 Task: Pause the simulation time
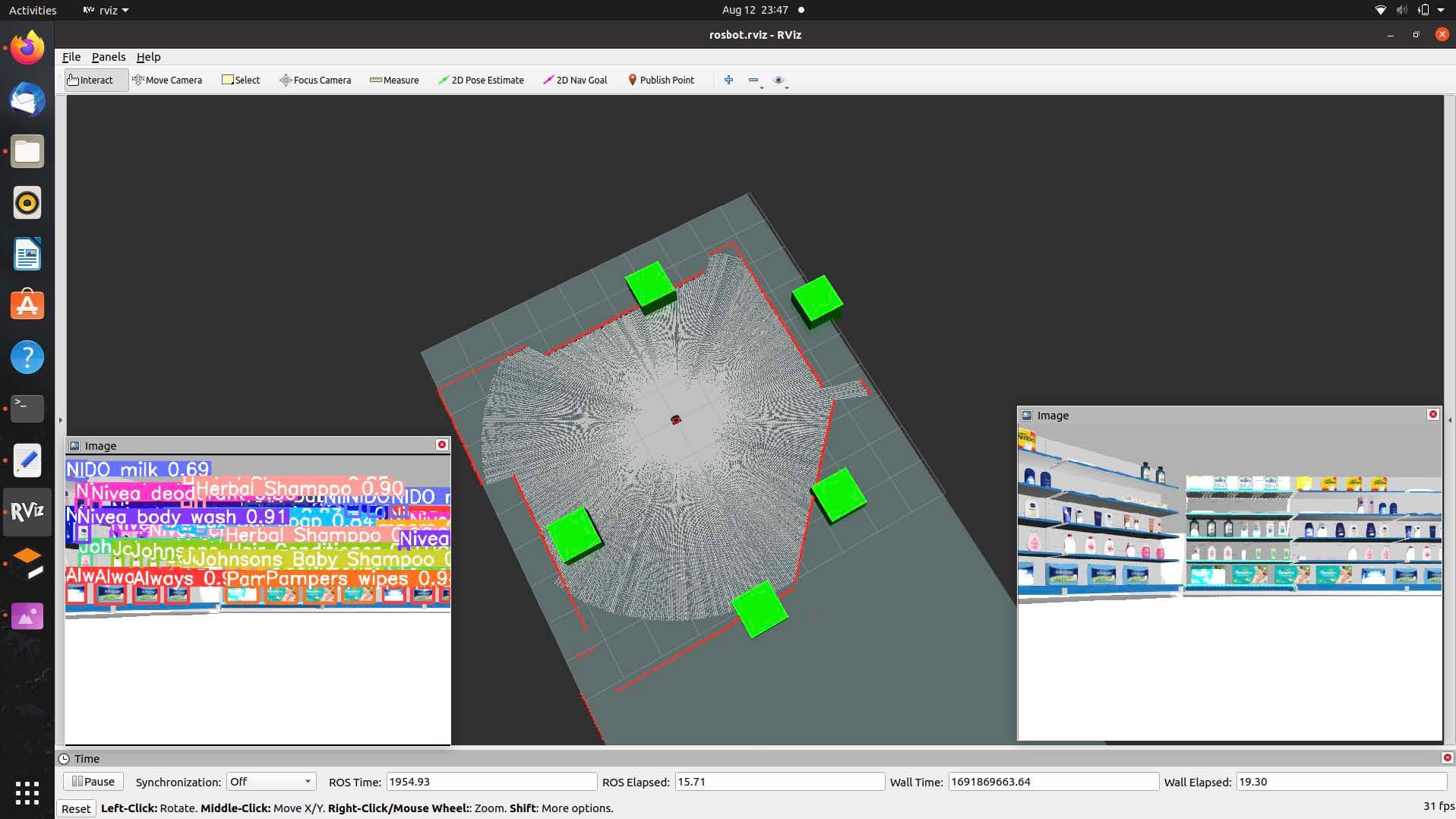pyautogui.click(x=92, y=781)
